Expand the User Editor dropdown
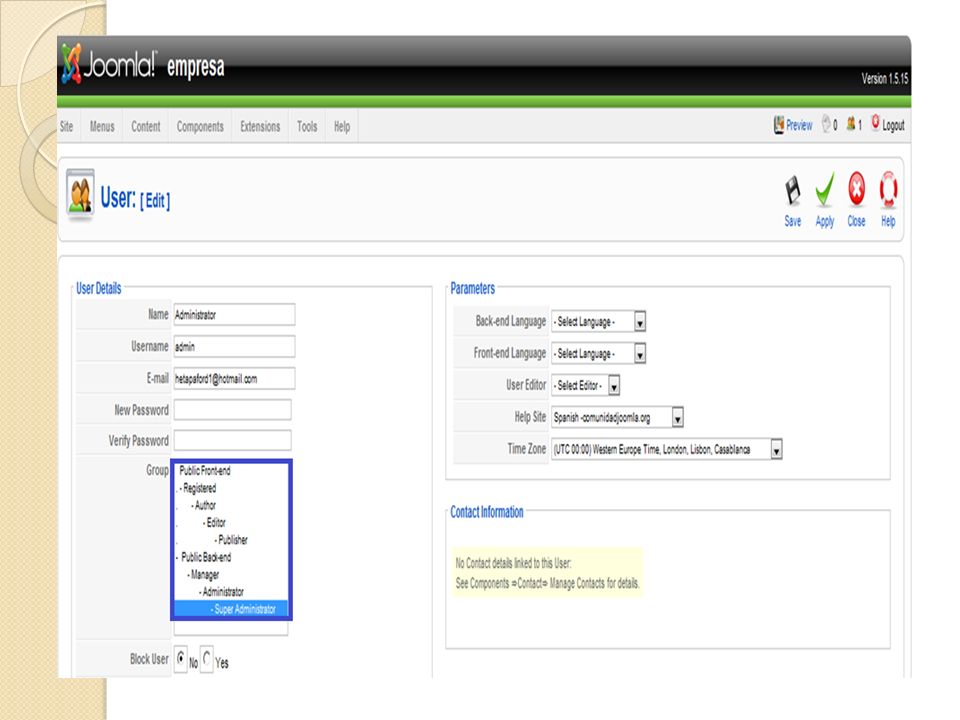Image resolution: width=960 pixels, height=720 pixels. pyautogui.click(x=586, y=385)
